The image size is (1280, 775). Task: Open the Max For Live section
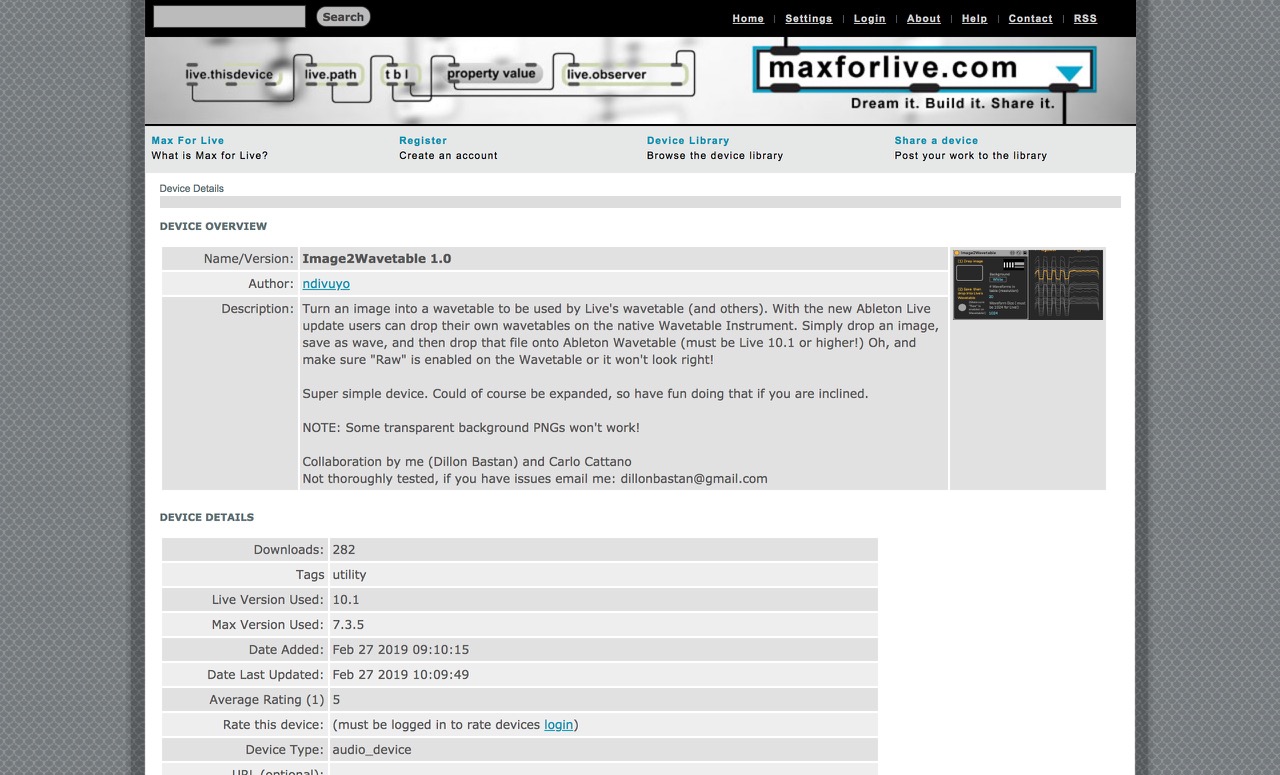188,141
